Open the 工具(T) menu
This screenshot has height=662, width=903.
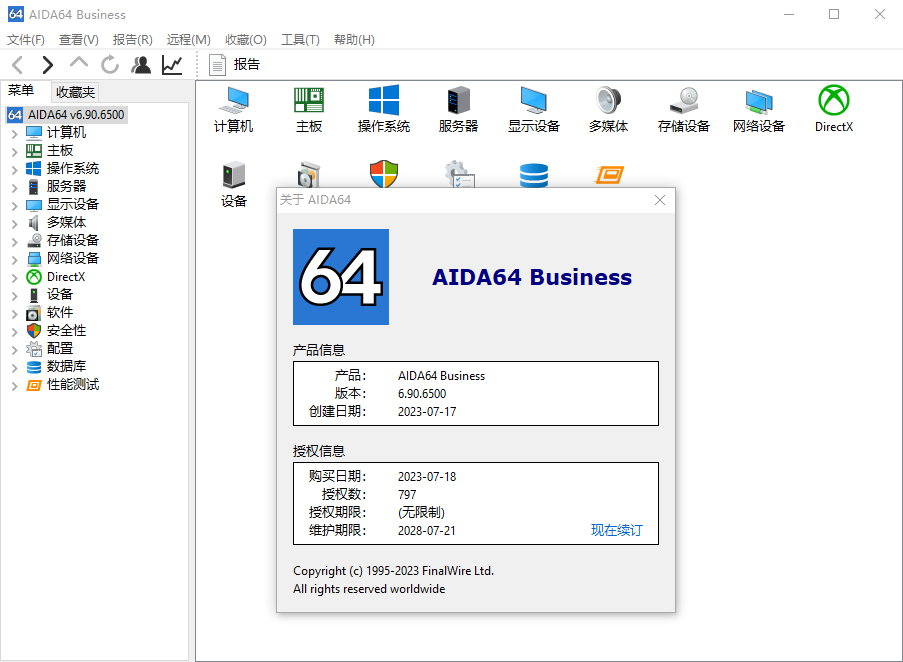(300, 40)
